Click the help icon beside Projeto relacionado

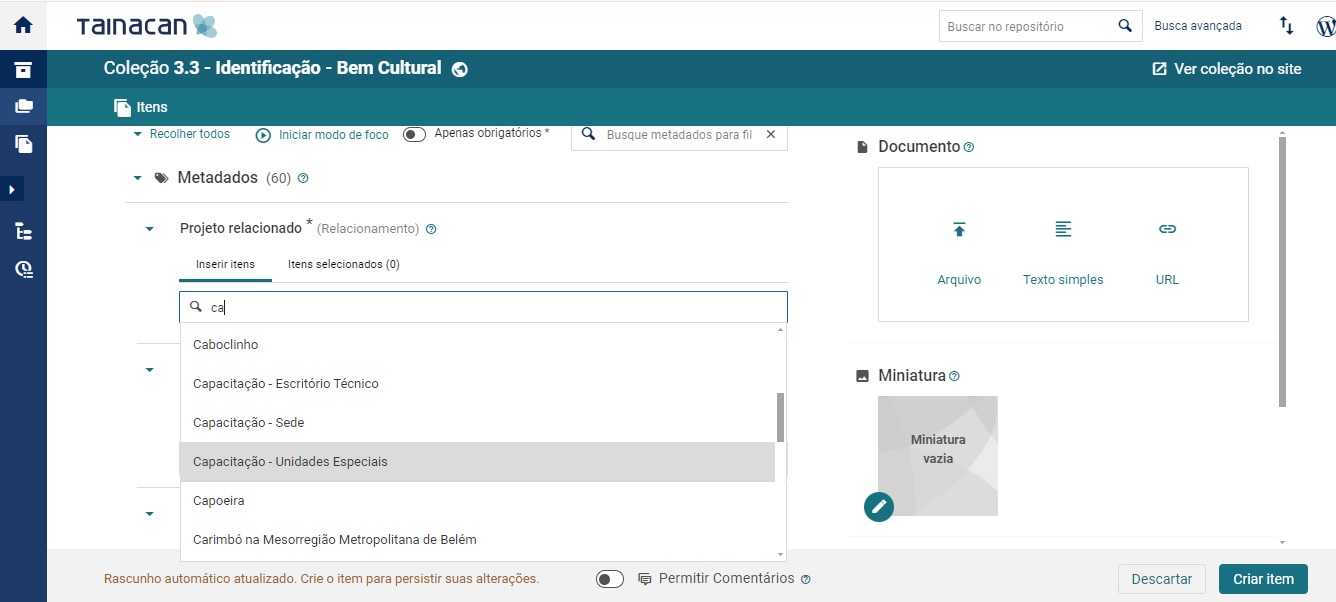[x=431, y=229]
